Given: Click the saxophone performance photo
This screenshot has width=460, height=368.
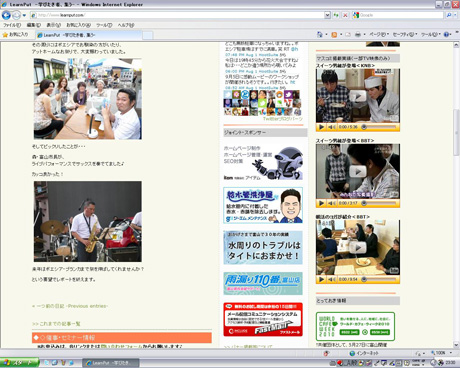Looking at the screenshot, I should pos(88,221).
